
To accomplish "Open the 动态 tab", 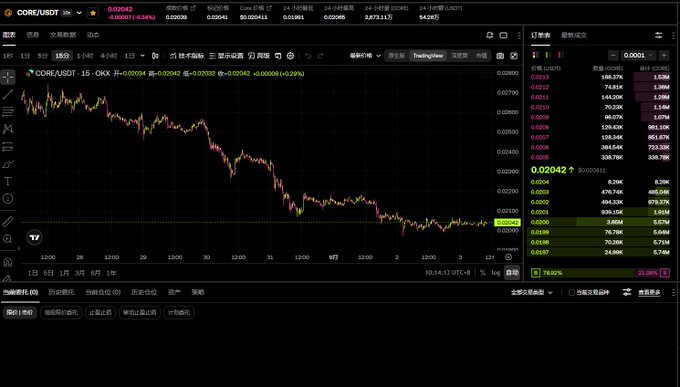I will (93, 35).
